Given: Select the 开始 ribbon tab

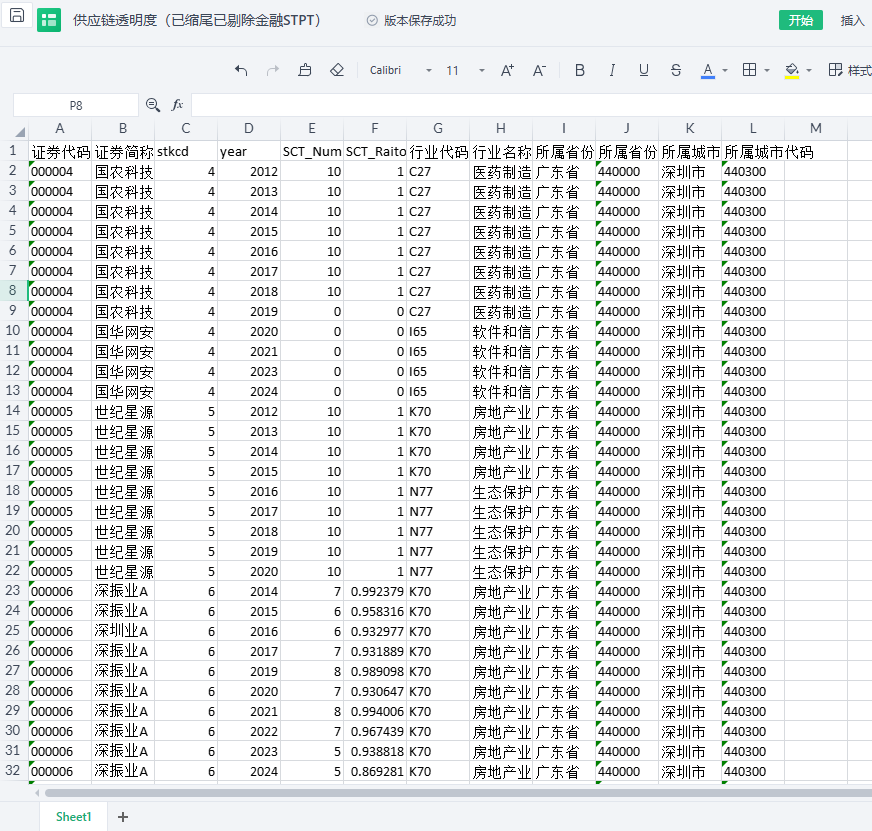Looking at the screenshot, I should [x=800, y=21].
